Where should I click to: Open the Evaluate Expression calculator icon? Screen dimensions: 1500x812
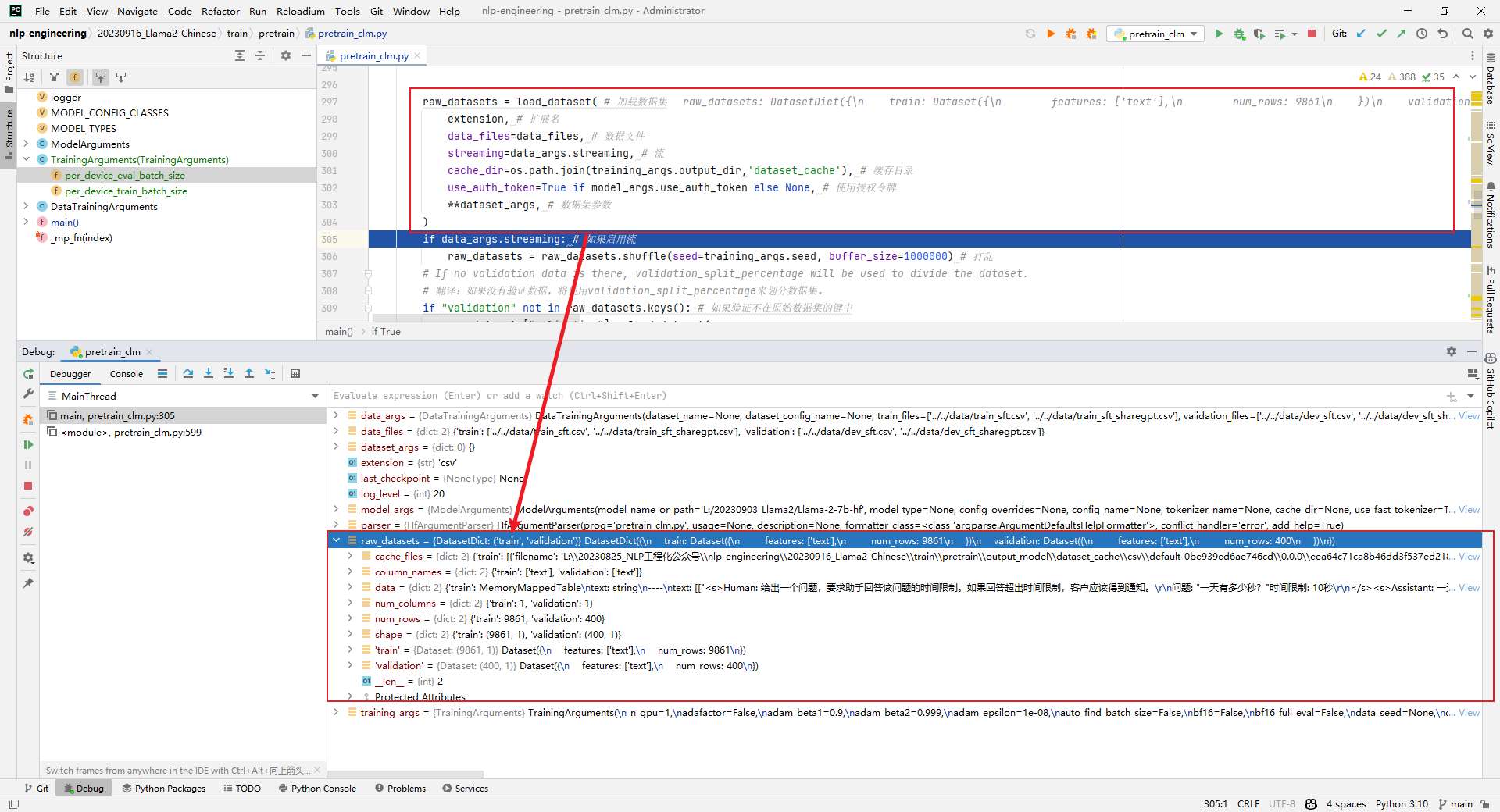295,373
